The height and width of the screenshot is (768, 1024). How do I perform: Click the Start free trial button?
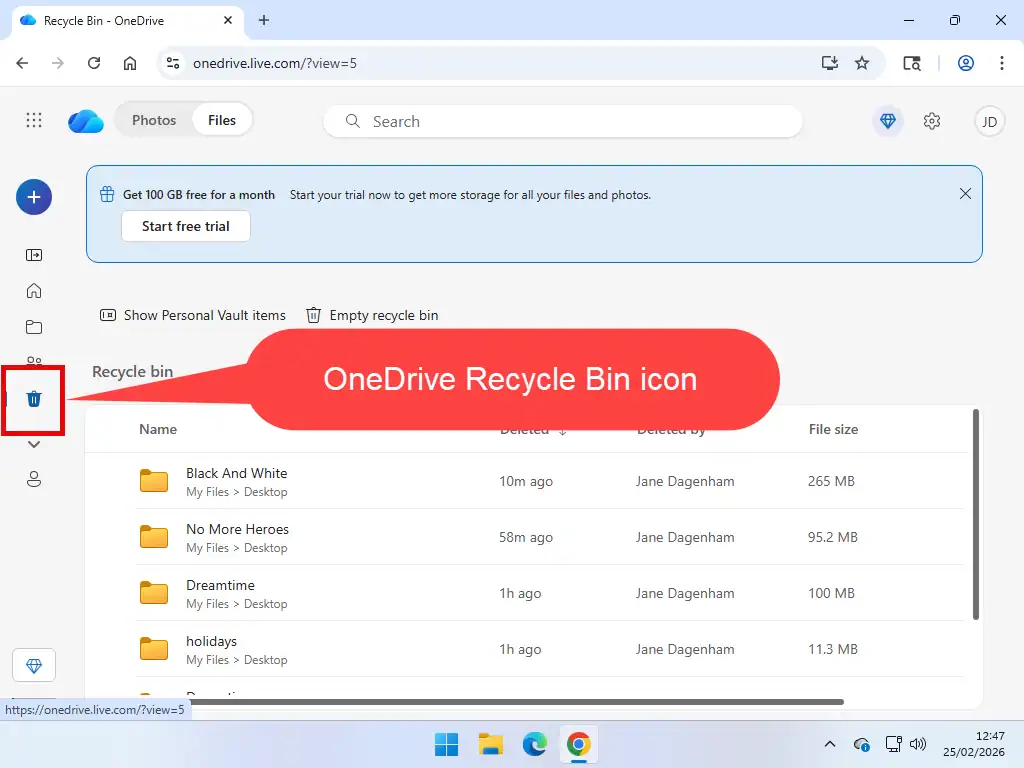[185, 226]
